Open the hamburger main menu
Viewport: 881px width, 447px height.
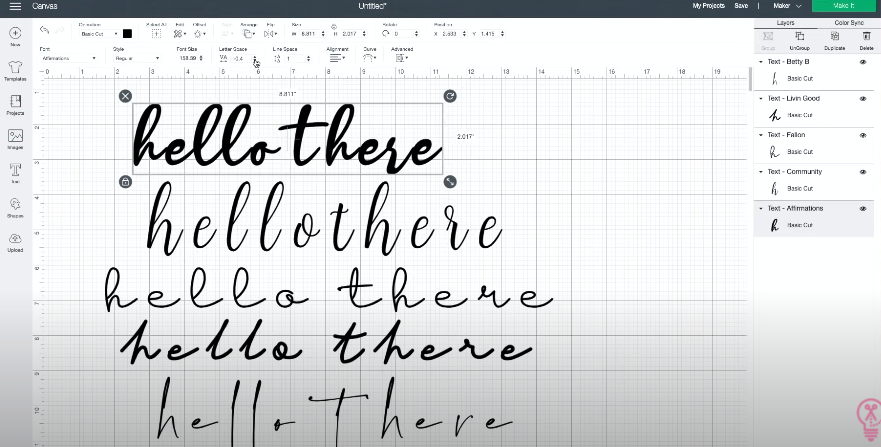15,6
